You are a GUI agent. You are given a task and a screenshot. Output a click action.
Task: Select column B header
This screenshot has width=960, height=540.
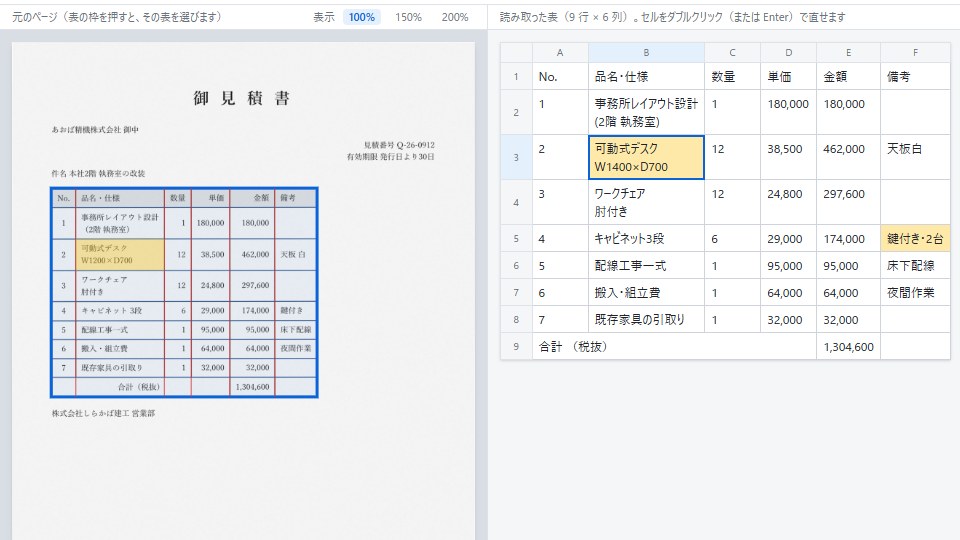click(647, 53)
